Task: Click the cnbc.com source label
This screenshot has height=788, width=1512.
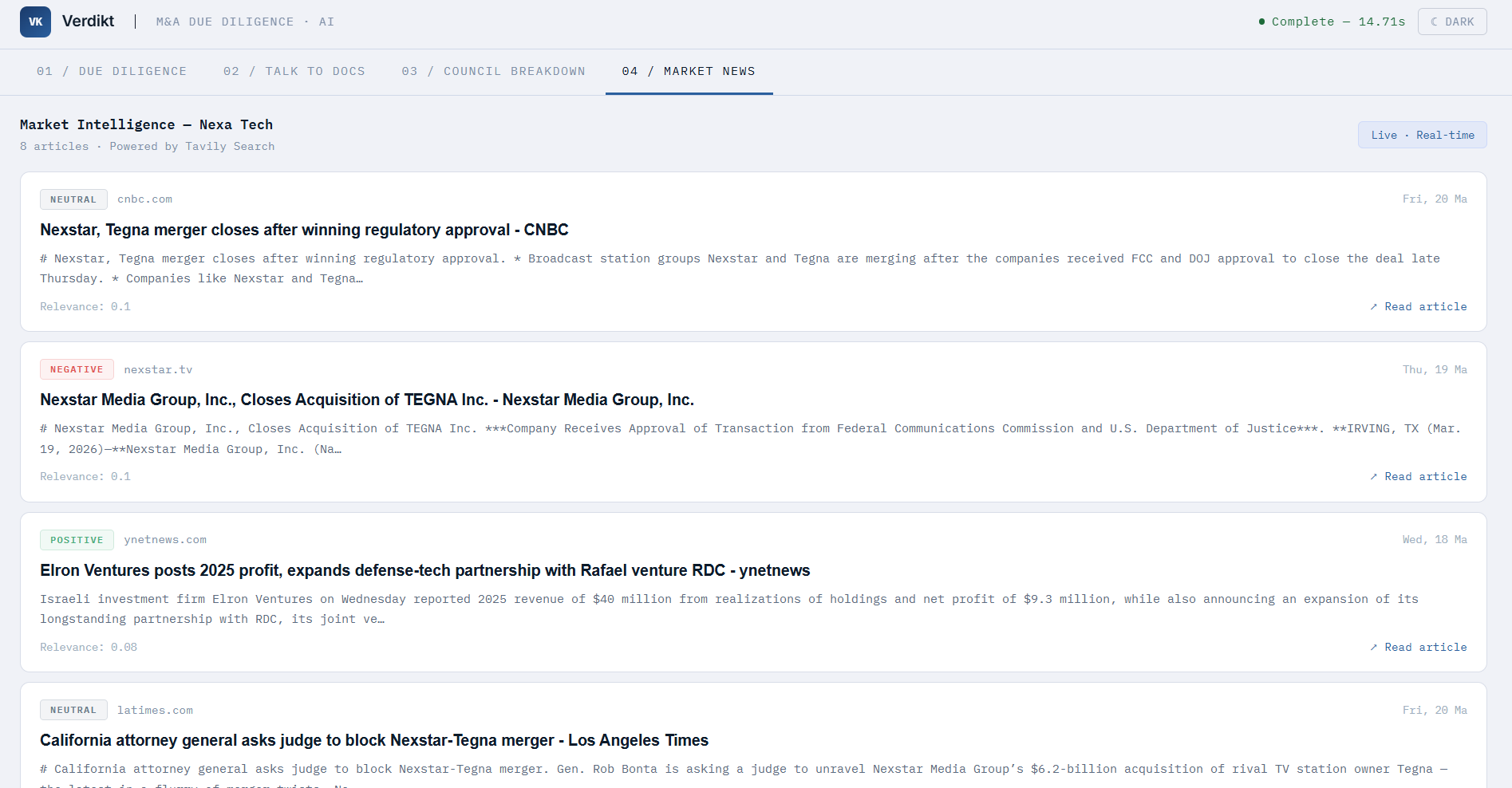Action: 144,199
